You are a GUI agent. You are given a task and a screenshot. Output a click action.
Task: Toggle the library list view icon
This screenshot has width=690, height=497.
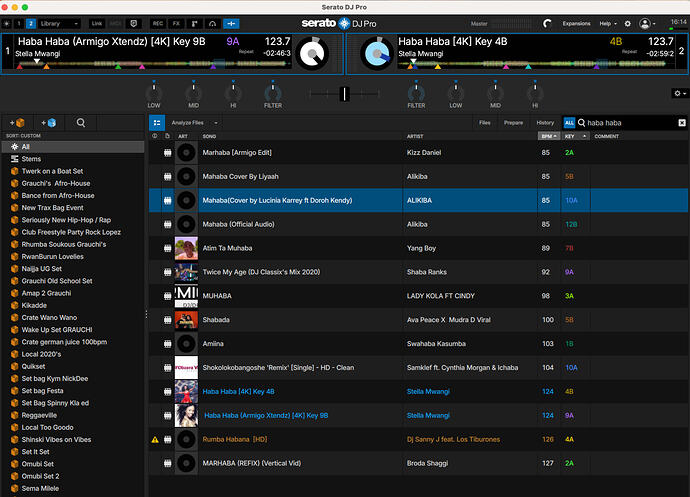pos(157,123)
